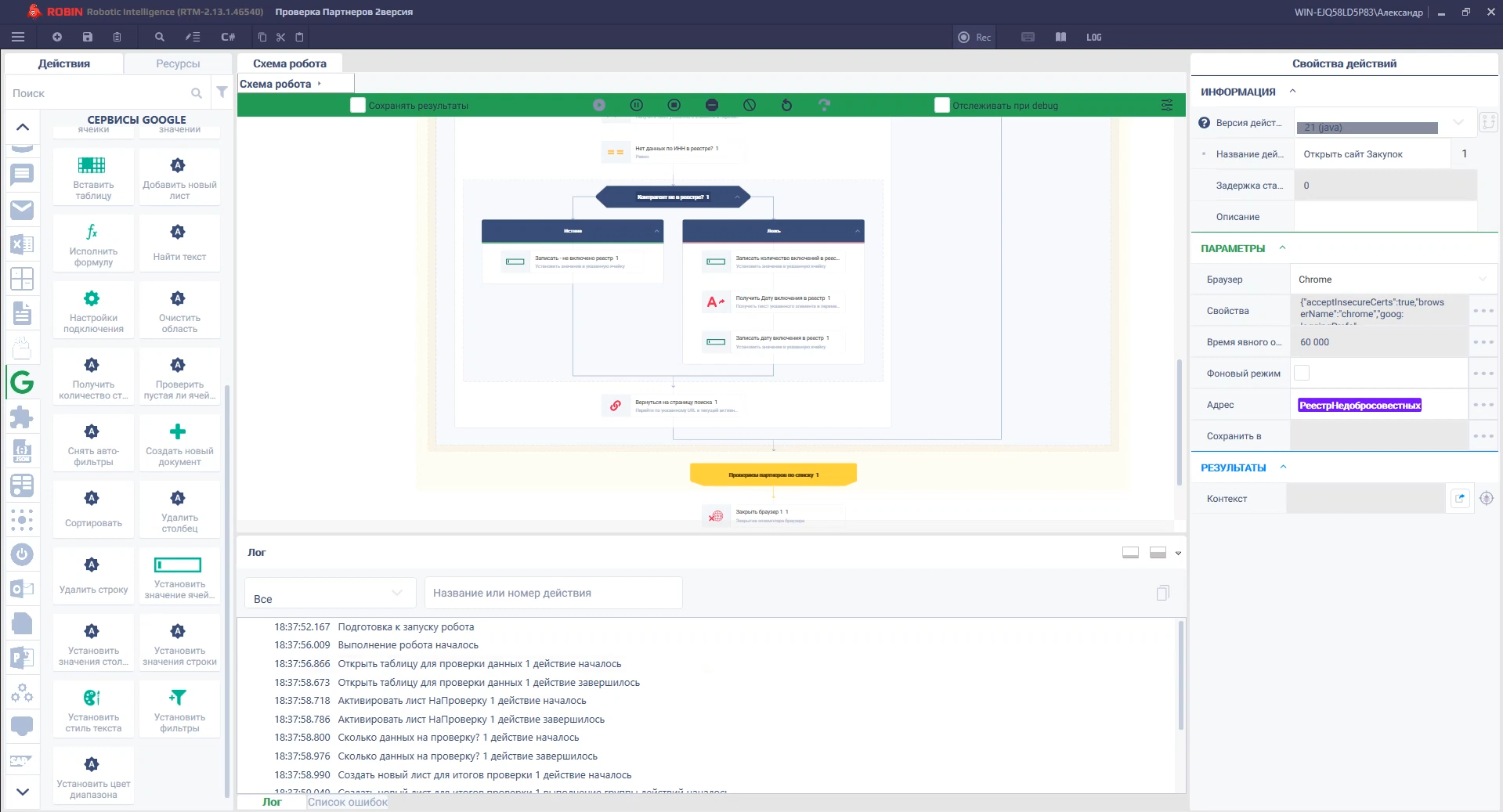Toggle the Фоновый режим checkbox
This screenshot has width=1503, height=812.
point(1302,374)
